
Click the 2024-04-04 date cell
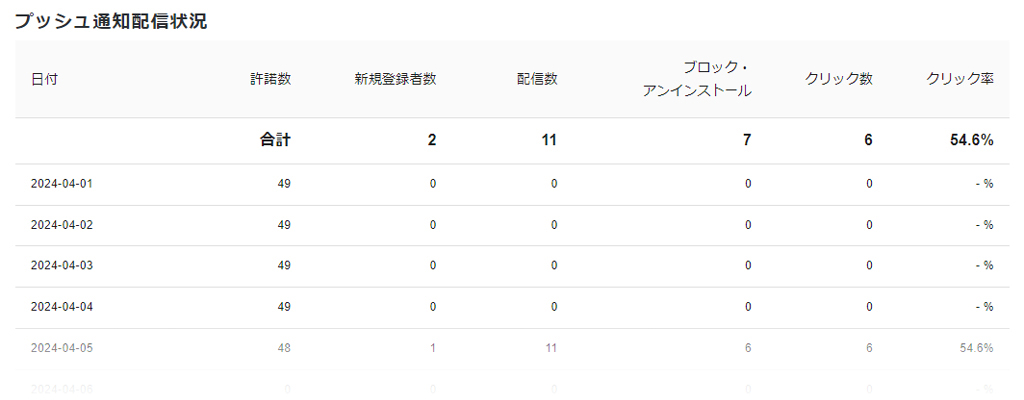[61, 307]
